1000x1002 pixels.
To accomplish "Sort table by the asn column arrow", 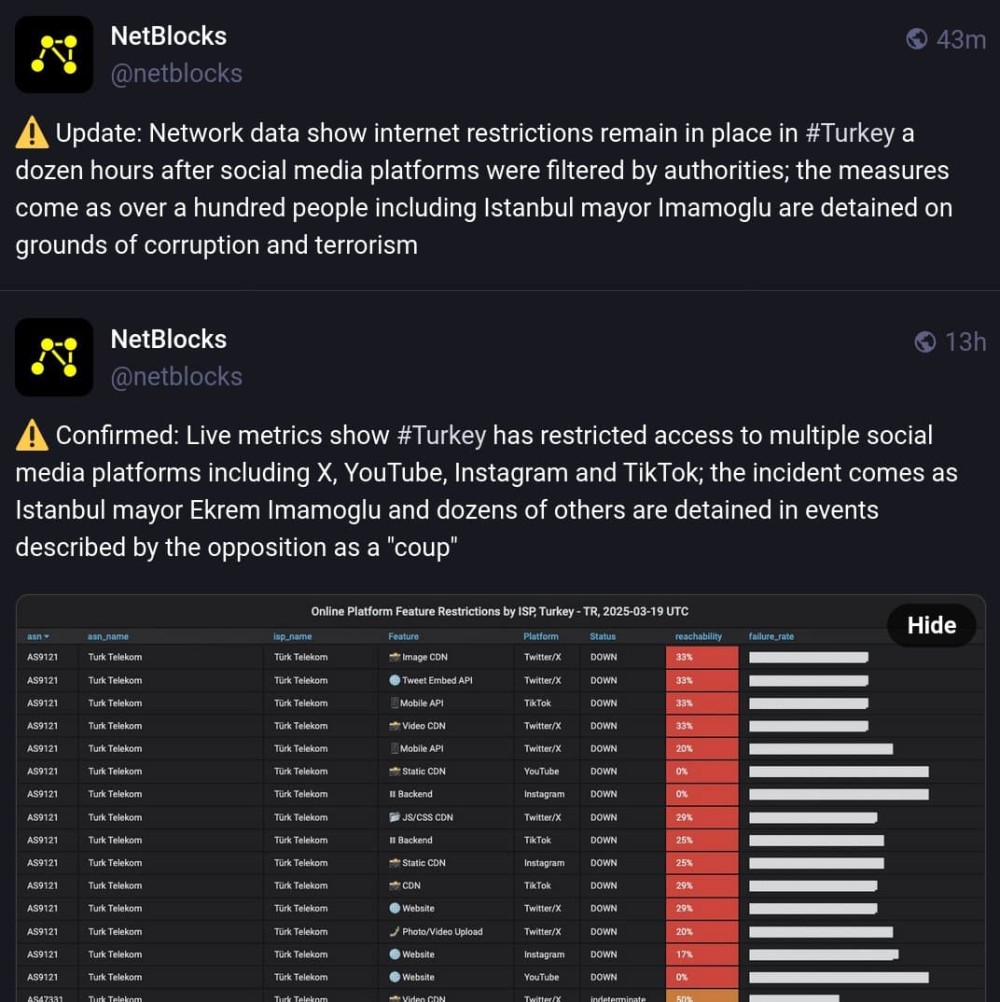I will pyautogui.click(x=46, y=636).
